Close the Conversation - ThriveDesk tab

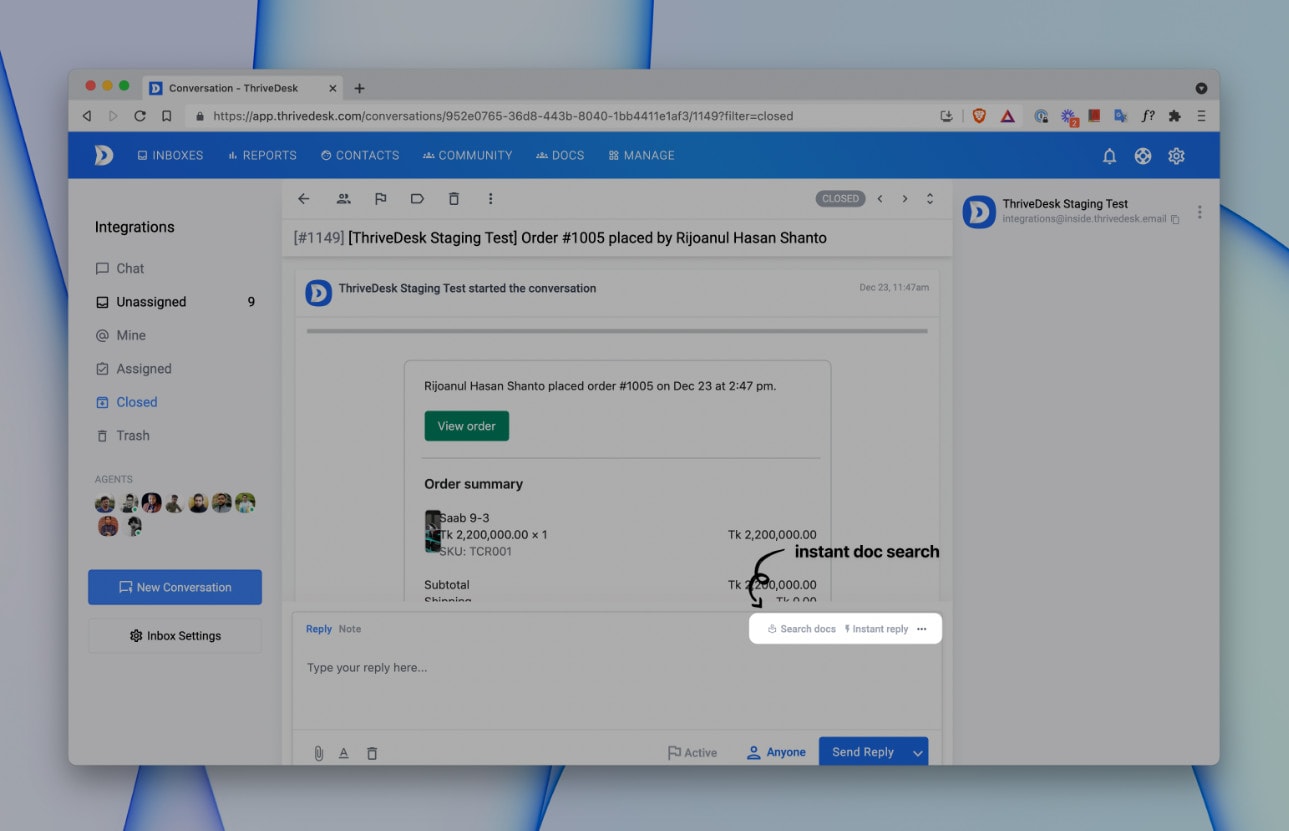click(333, 88)
